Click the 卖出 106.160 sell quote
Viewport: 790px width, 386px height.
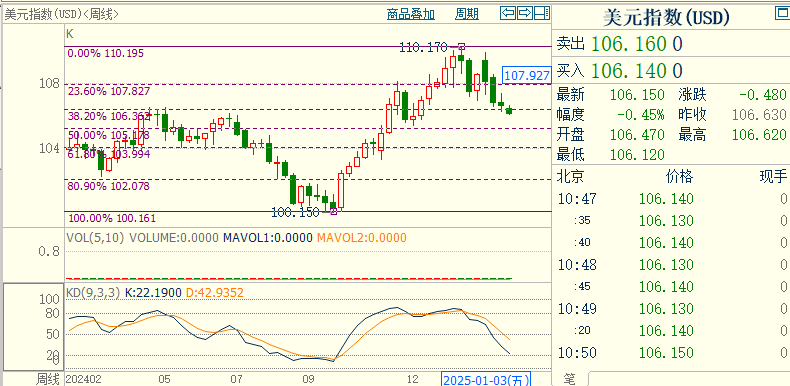tap(619, 44)
